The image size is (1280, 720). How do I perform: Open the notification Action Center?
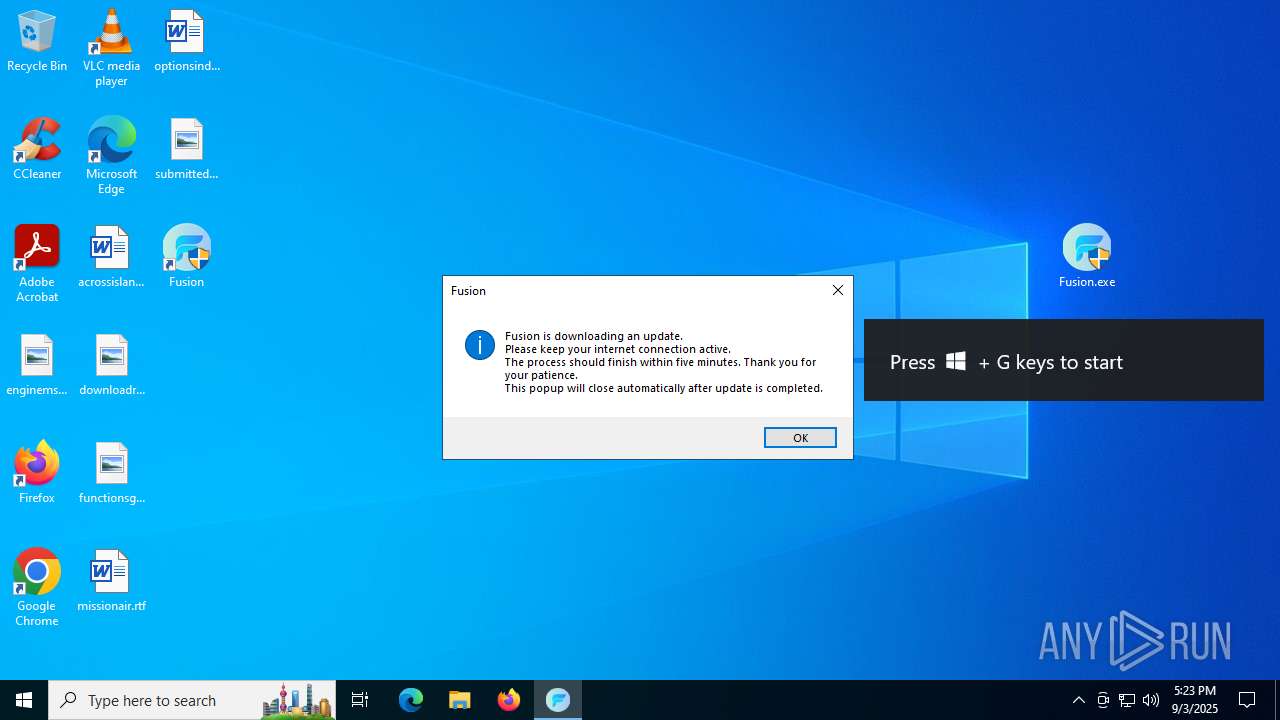point(1248,700)
